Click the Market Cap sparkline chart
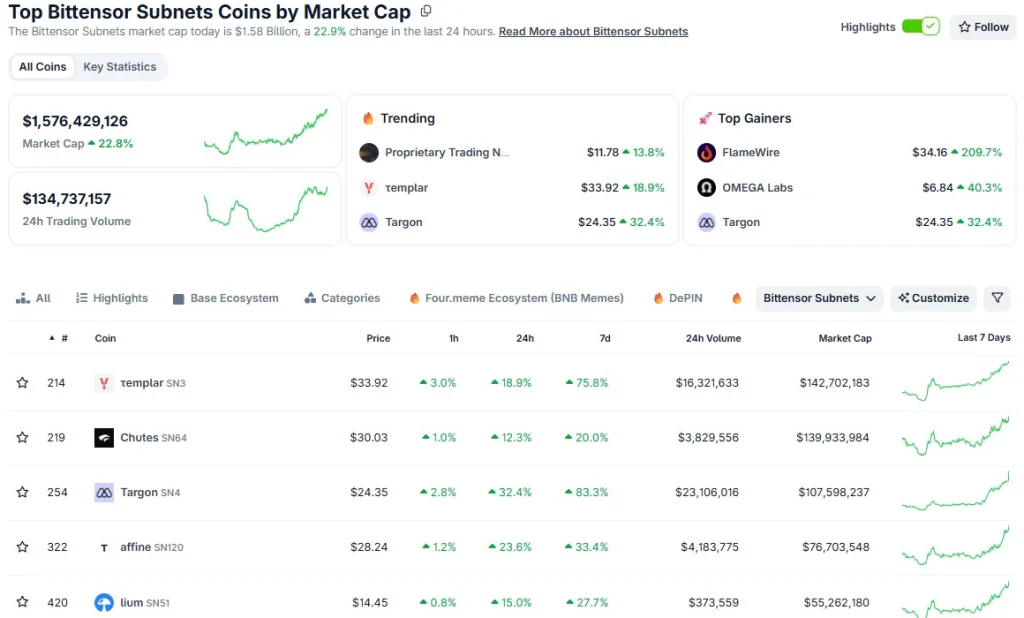 (265, 132)
